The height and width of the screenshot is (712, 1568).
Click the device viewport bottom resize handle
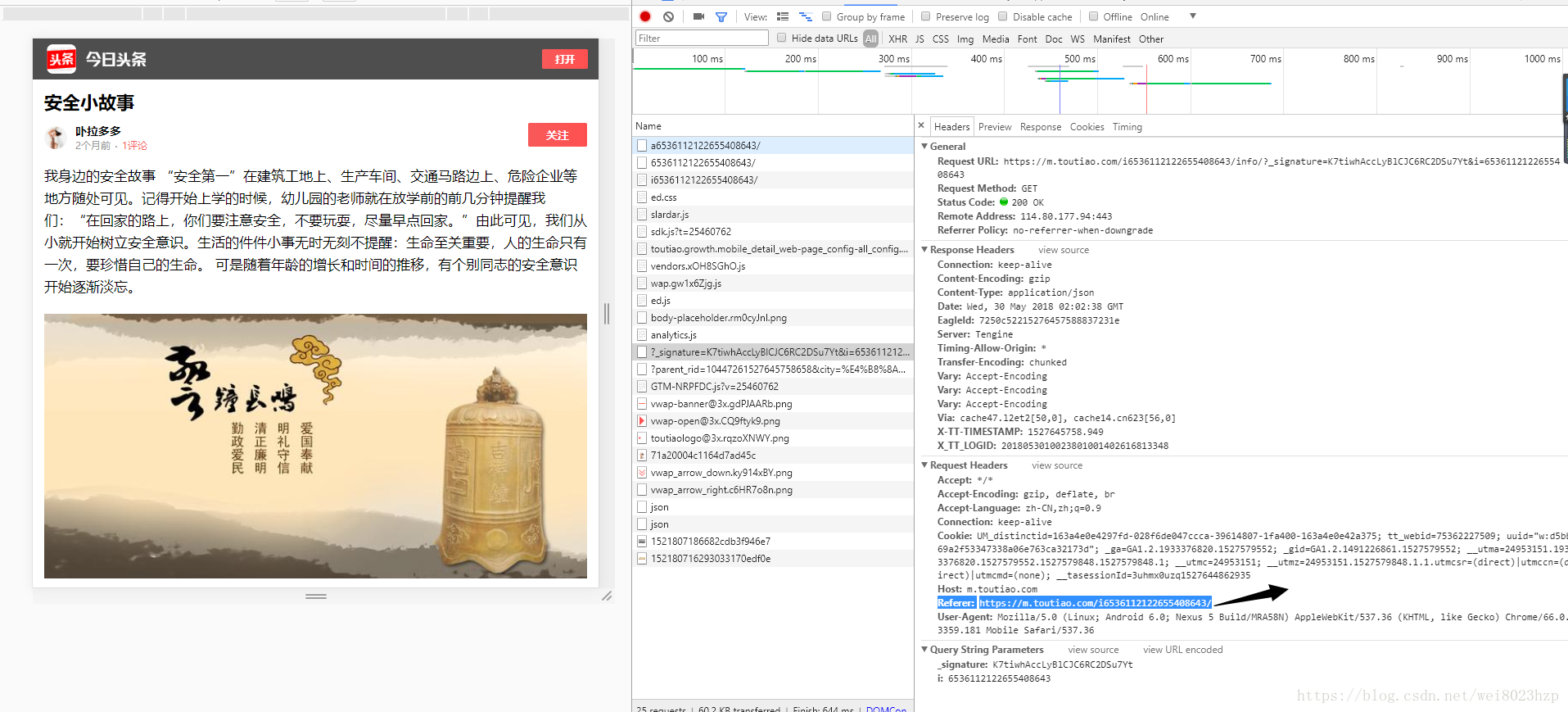[x=316, y=596]
